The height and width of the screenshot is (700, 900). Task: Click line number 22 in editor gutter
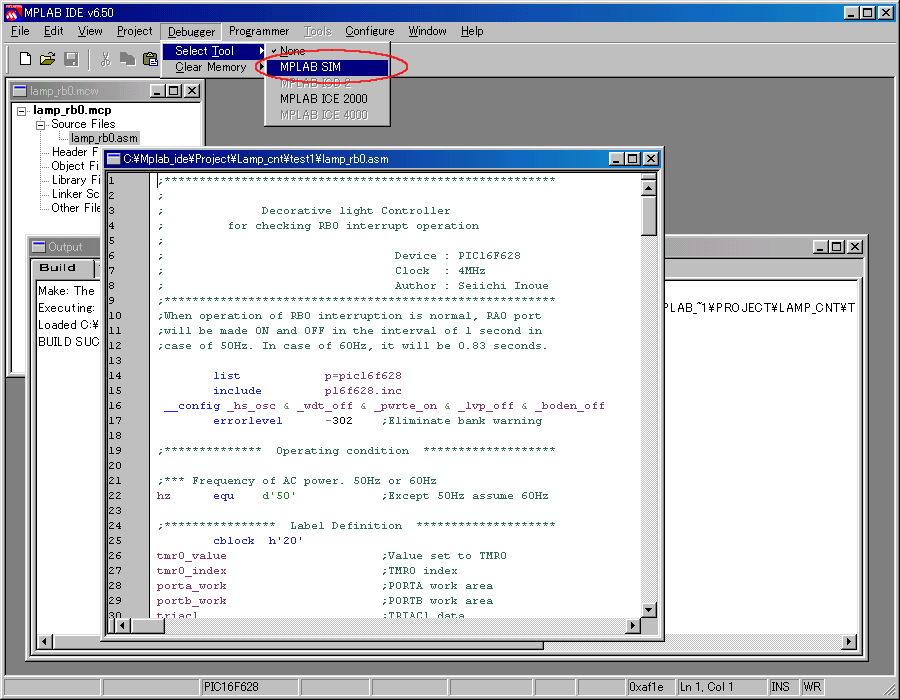[x=115, y=496]
